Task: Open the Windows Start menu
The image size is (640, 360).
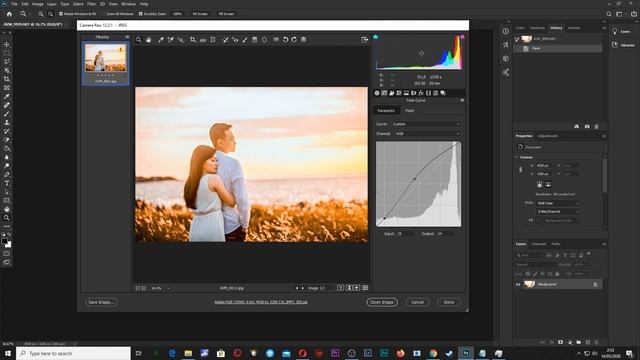Action: coord(7,353)
